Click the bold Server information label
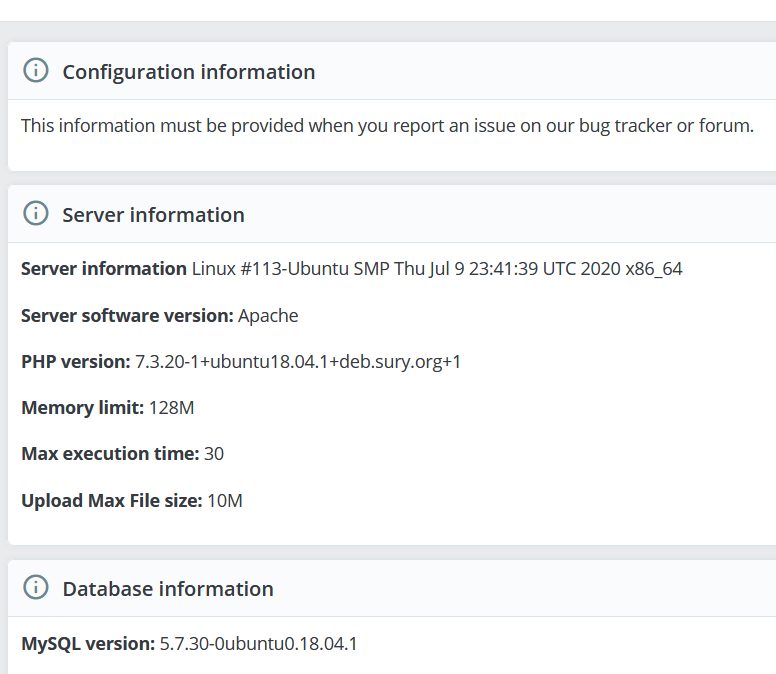 (x=104, y=269)
